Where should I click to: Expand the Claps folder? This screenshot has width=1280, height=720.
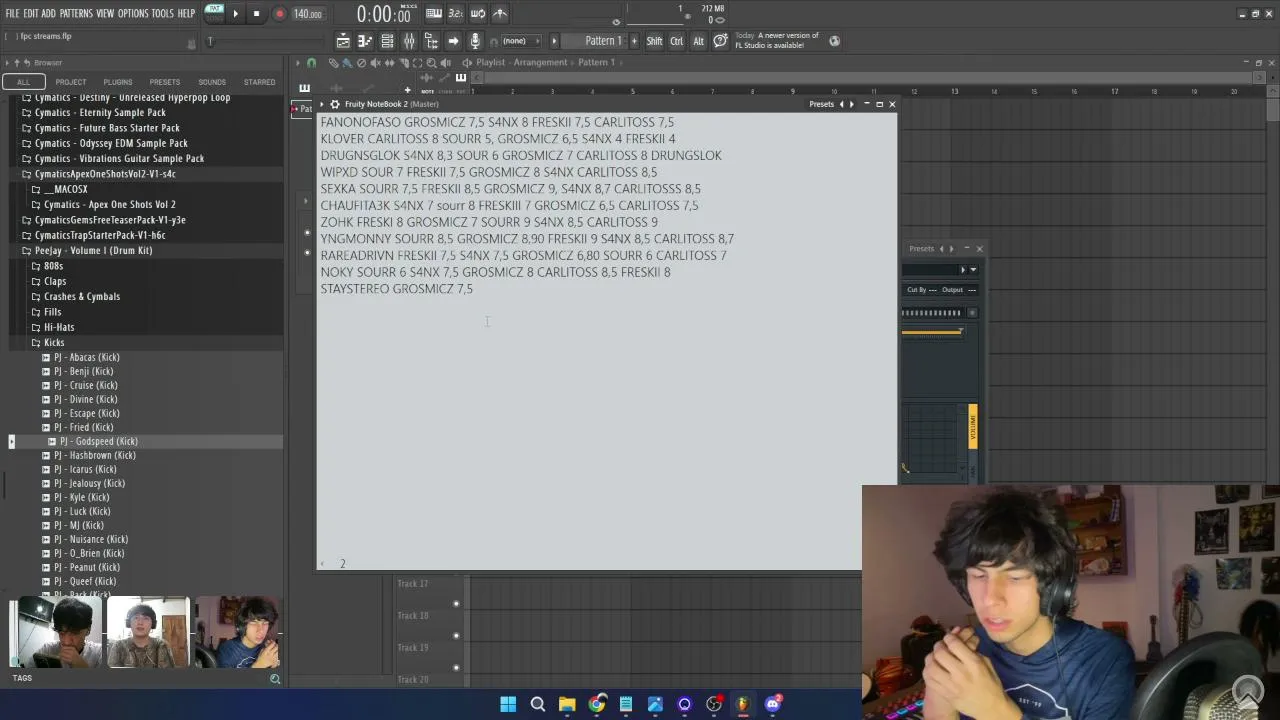(55, 282)
